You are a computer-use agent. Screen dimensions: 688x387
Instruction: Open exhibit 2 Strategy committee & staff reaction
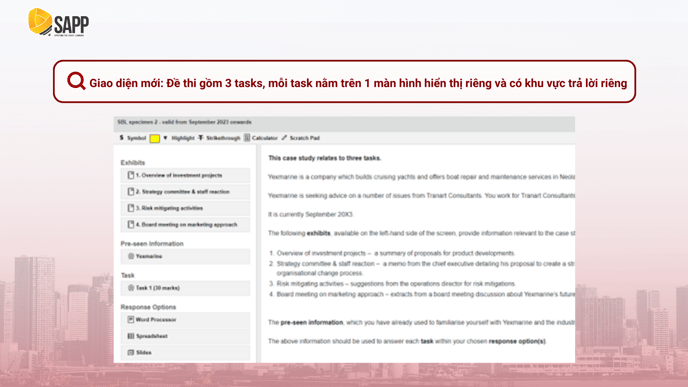coord(185,192)
